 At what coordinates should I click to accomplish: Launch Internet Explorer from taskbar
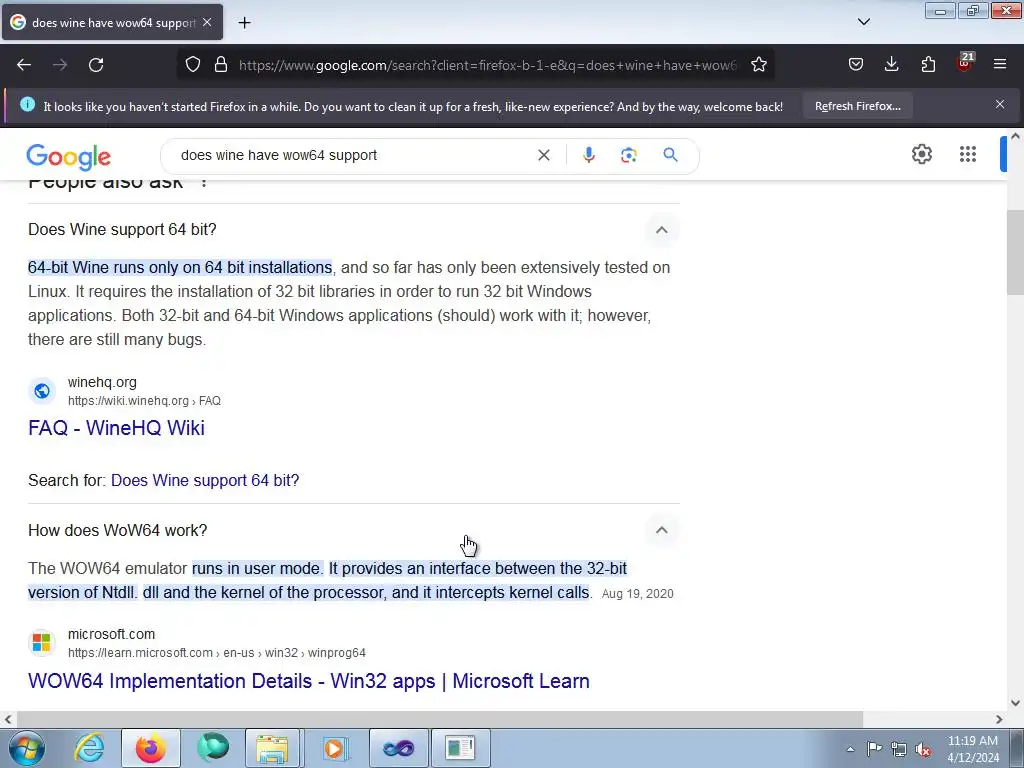[89, 748]
